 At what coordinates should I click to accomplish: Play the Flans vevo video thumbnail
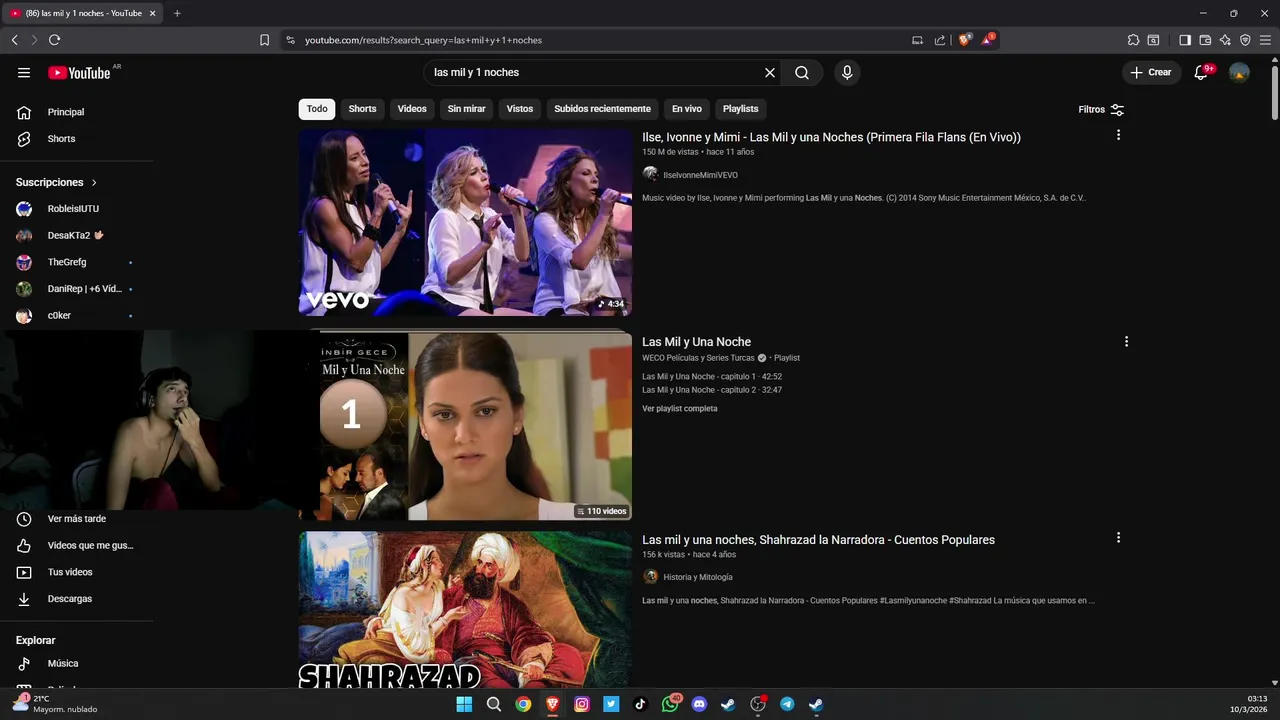coord(465,222)
